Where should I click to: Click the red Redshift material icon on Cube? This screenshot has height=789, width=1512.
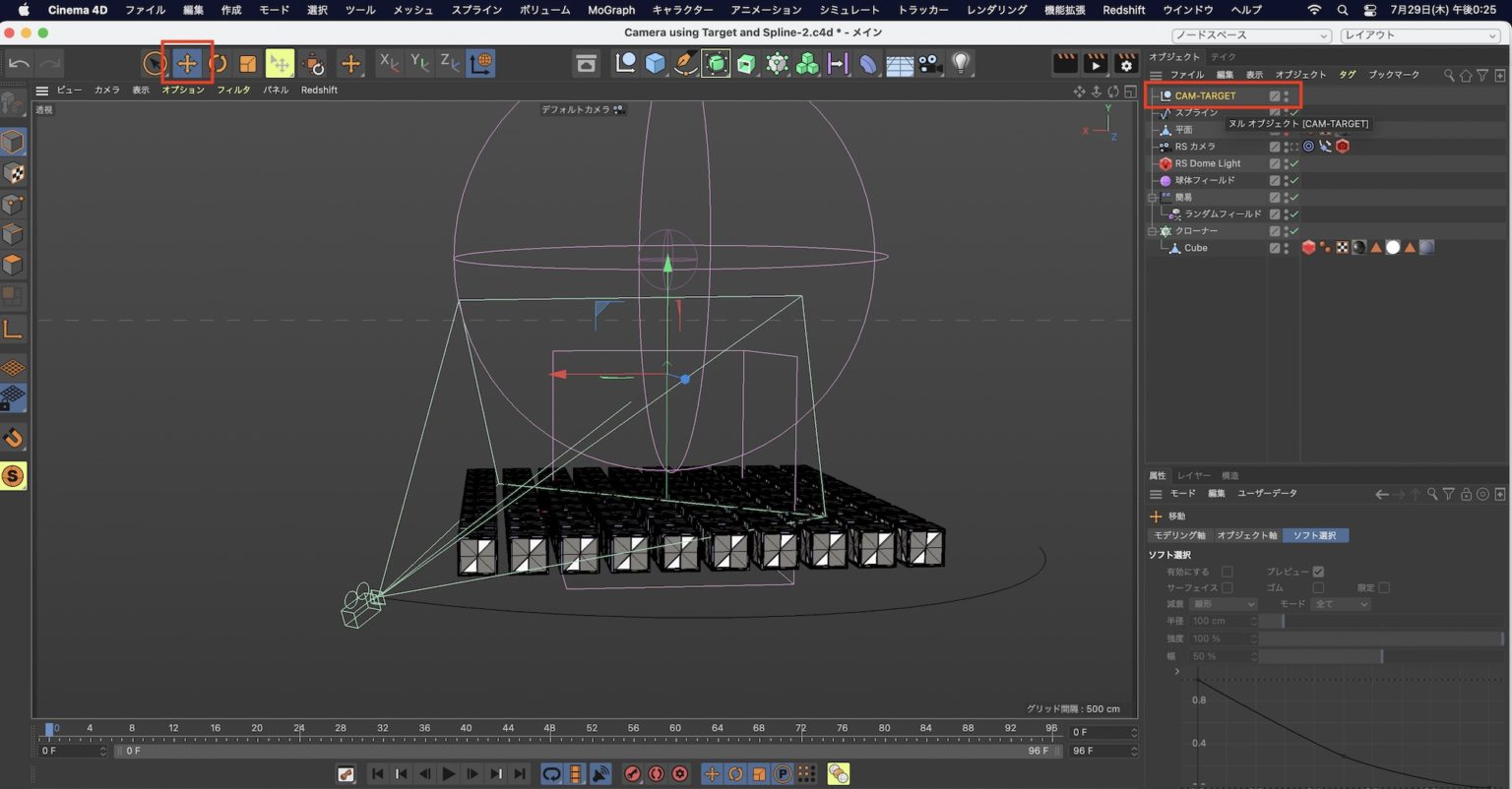pos(1309,247)
